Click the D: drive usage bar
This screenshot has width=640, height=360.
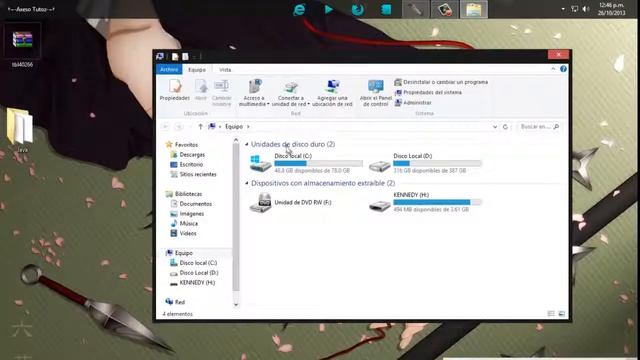point(437,163)
